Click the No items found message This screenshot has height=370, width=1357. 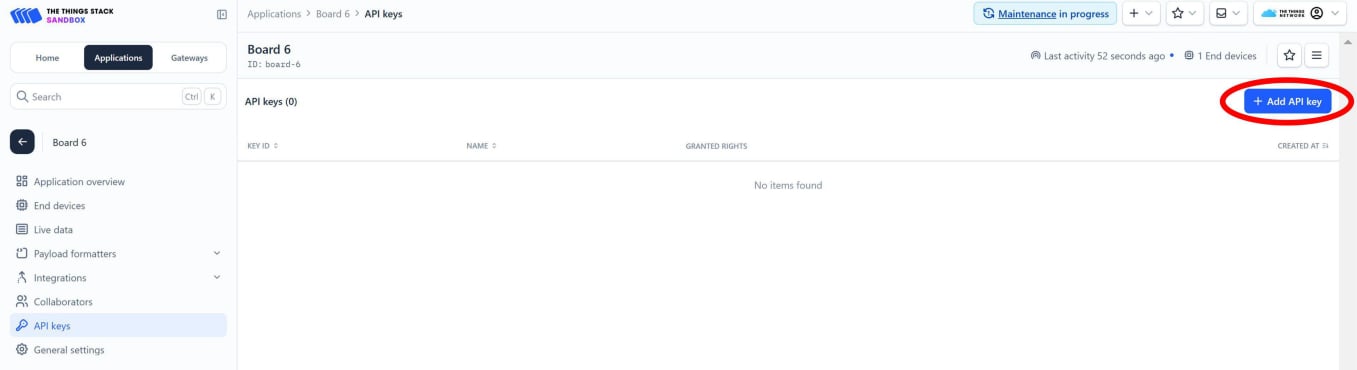(x=788, y=186)
